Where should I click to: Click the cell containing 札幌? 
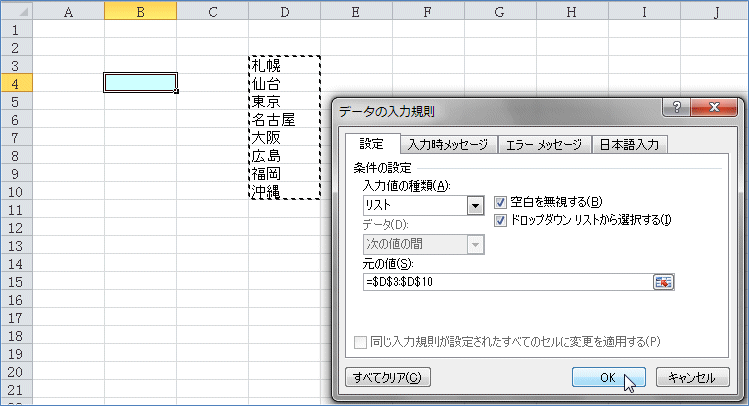[285, 65]
